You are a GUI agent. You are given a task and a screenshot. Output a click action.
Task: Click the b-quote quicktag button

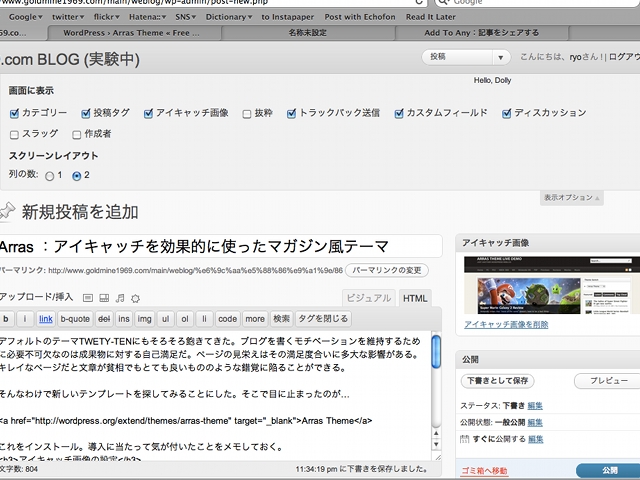click(75, 319)
